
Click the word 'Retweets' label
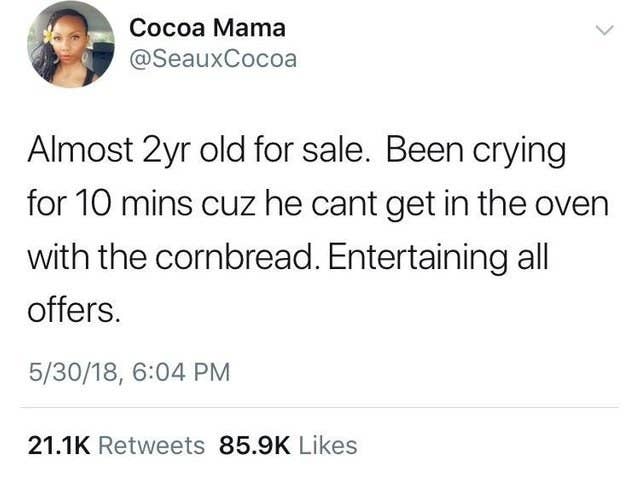coord(152,445)
